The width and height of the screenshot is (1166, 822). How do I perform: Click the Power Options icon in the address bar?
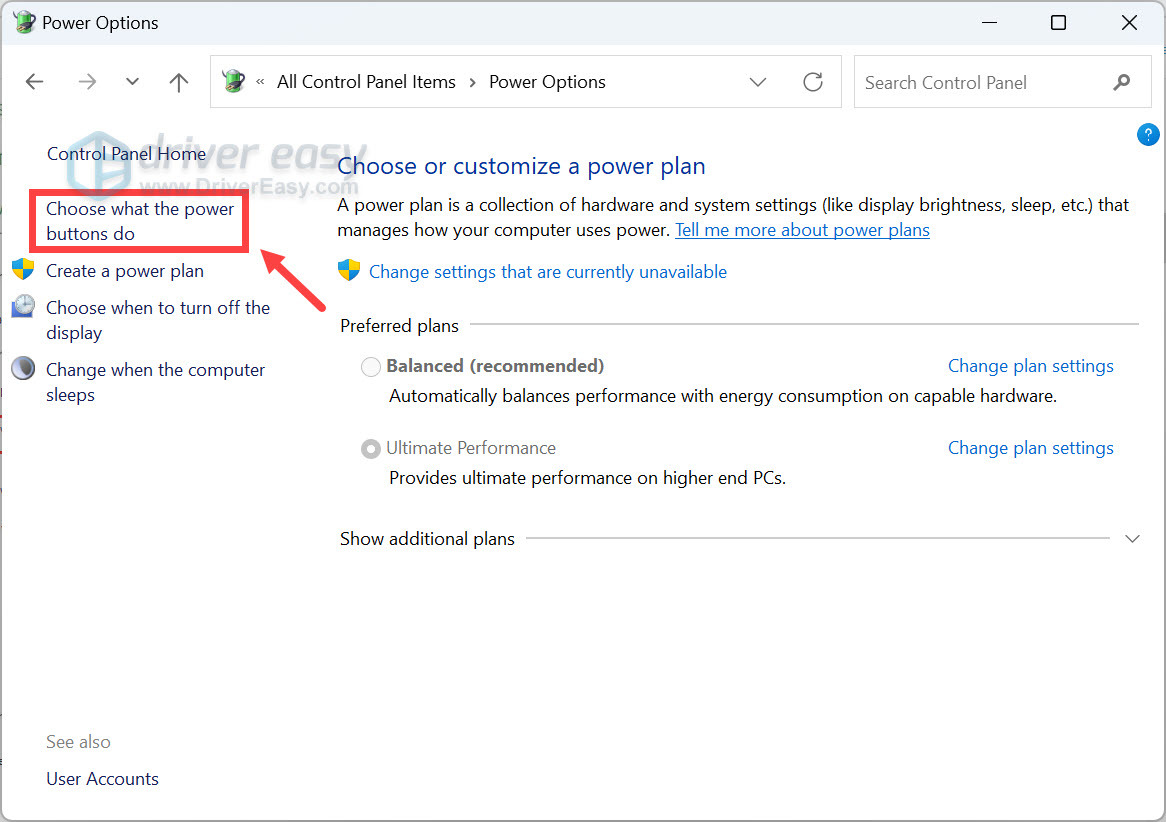(233, 81)
